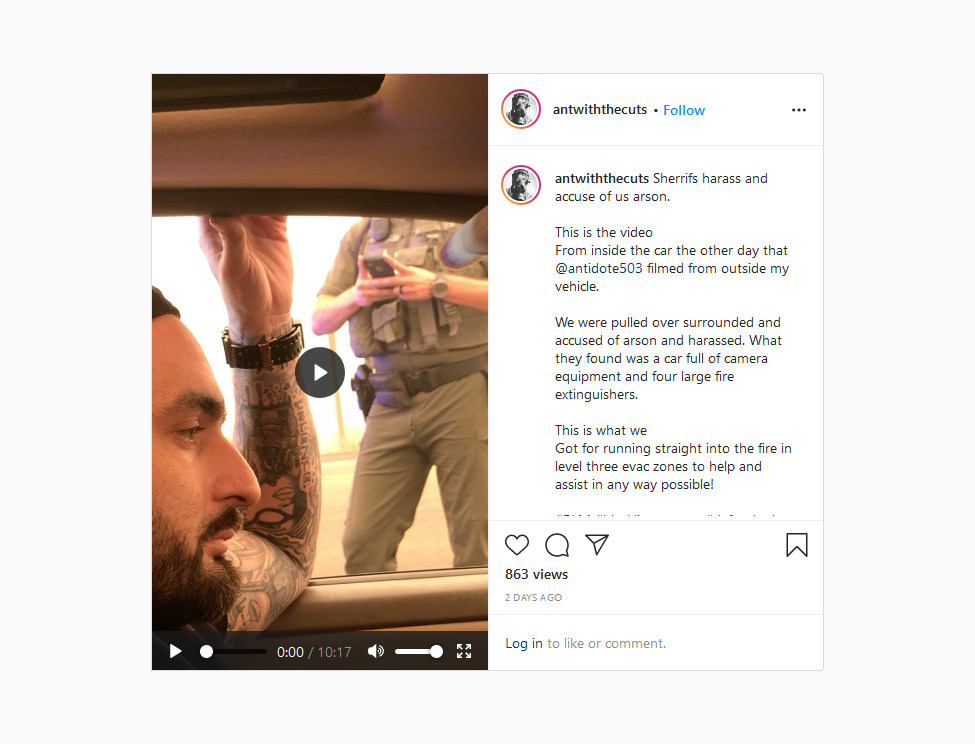Like the post with the heart icon

click(x=517, y=545)
